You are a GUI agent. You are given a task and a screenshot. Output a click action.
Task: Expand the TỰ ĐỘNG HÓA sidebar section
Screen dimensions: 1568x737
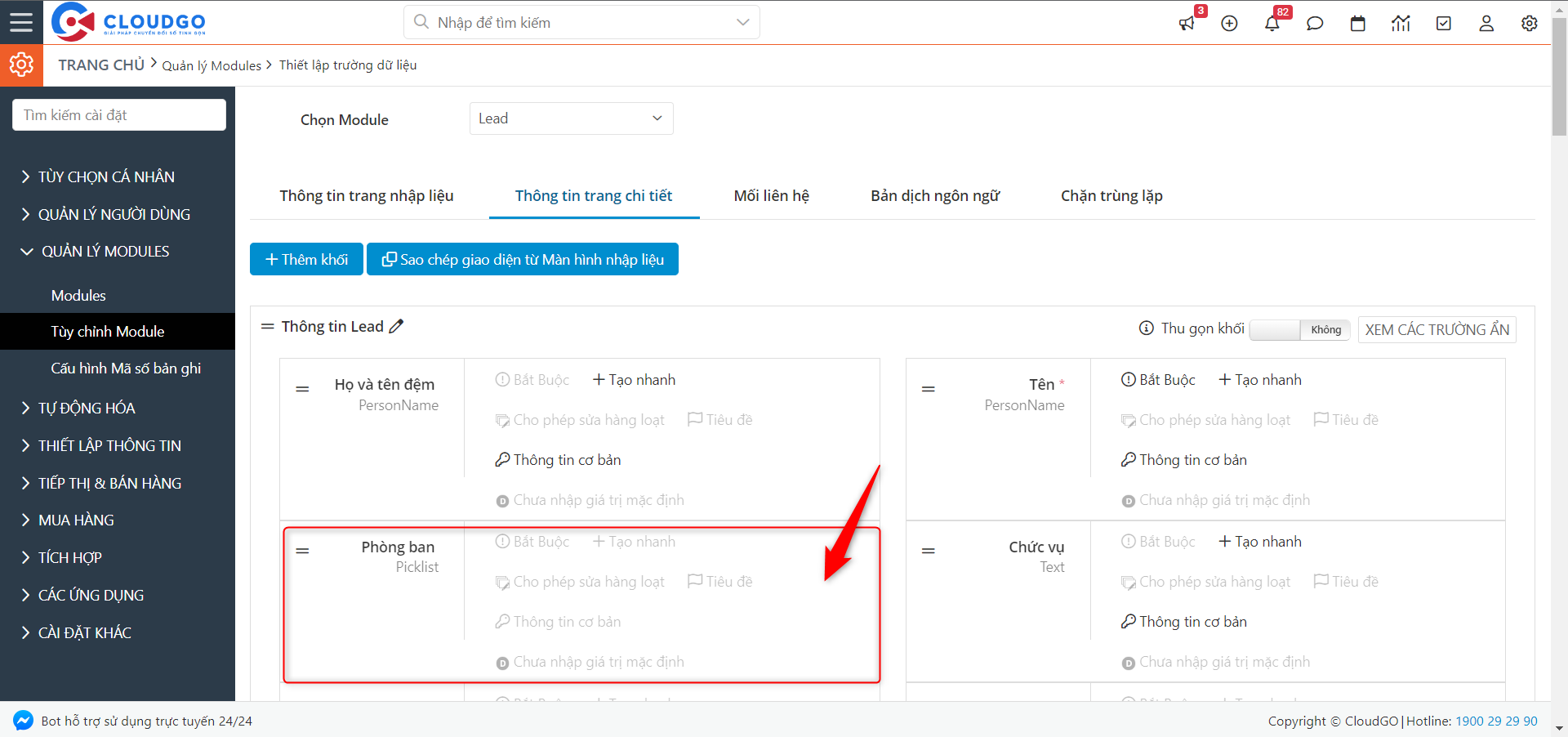point(87,408)
